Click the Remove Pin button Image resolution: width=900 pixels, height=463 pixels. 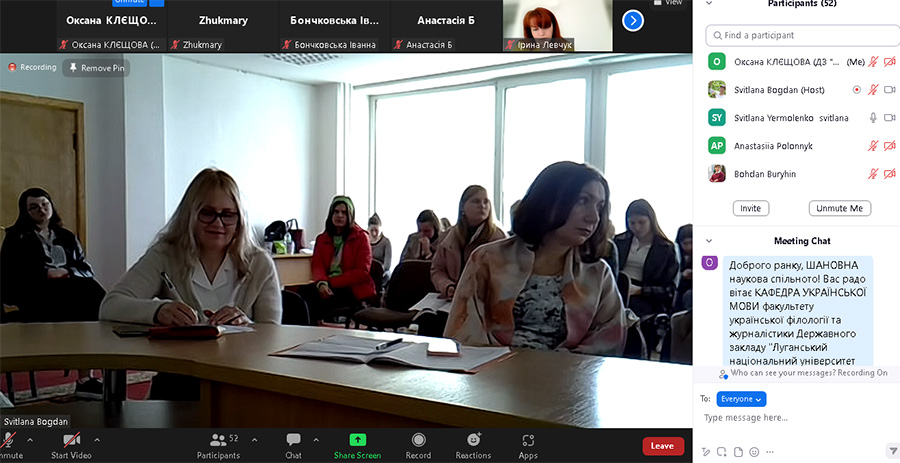[96, 68]
